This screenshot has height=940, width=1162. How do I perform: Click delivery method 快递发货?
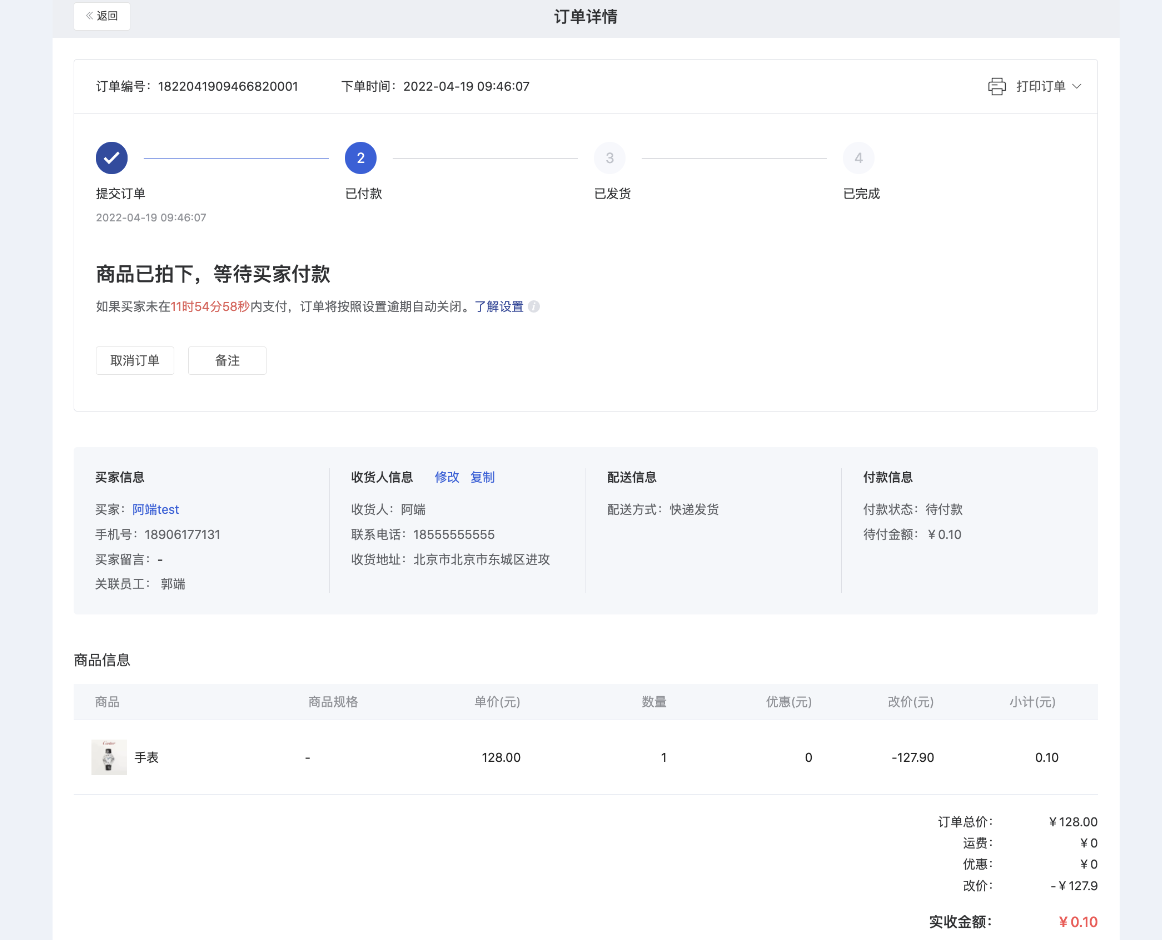694,509
